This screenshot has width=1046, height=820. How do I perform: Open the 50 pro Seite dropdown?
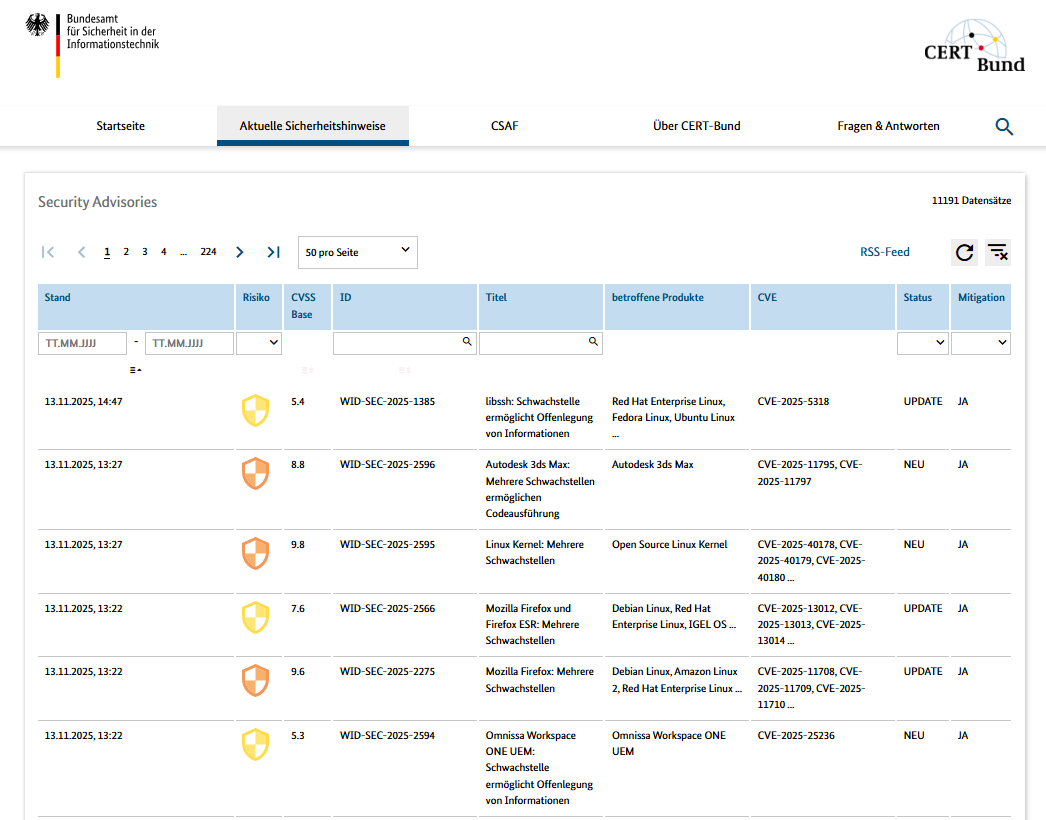[x=358, y=252]
